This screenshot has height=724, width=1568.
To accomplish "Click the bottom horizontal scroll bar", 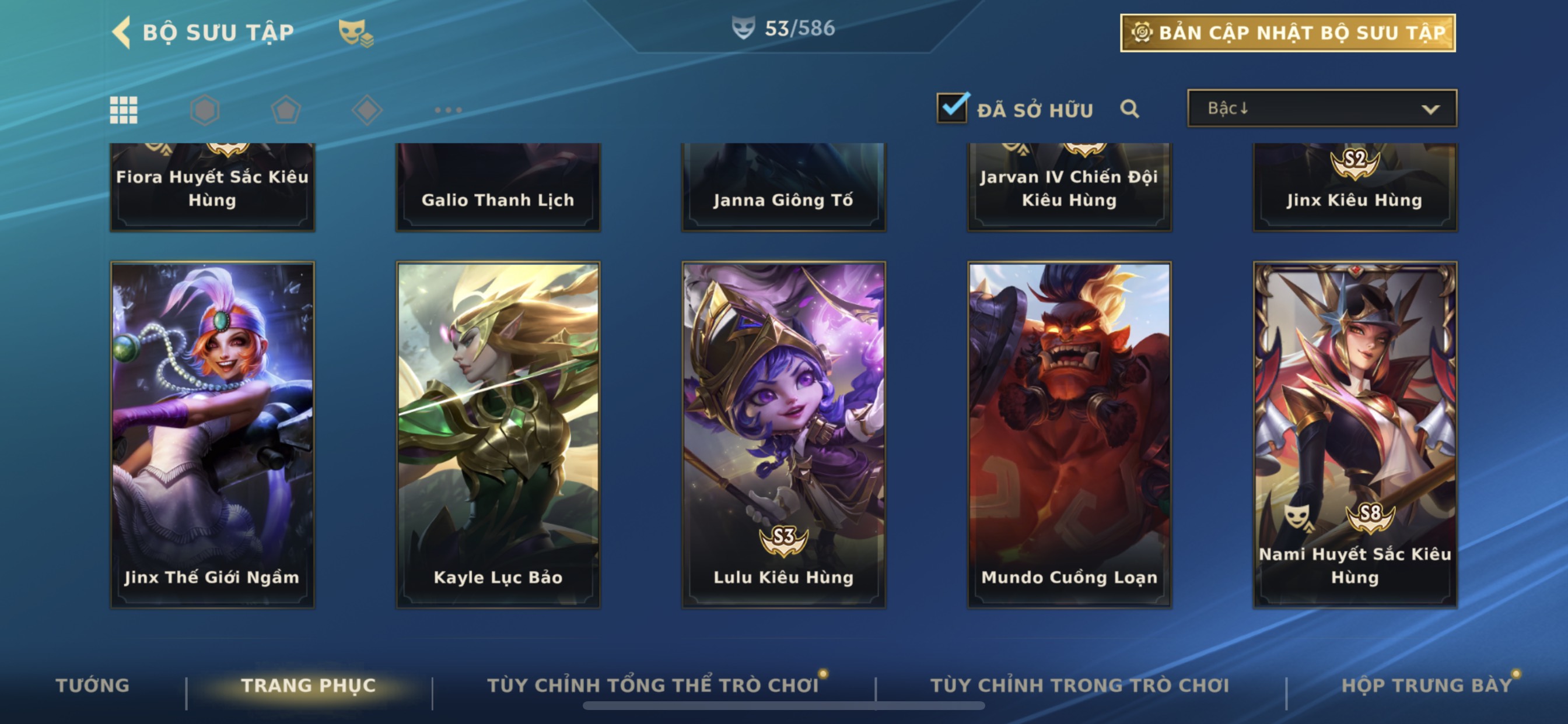I will pos(784,706).
